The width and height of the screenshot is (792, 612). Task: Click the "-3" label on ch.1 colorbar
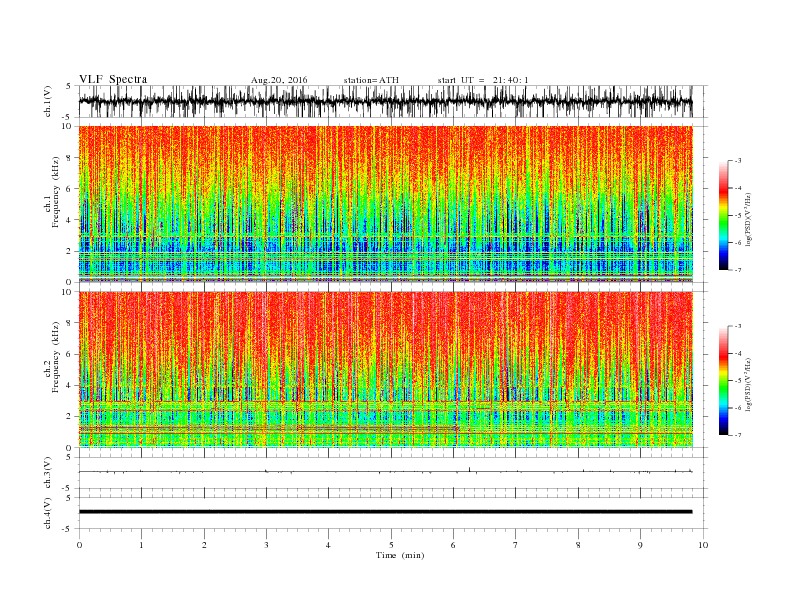(x=738, y=161)
